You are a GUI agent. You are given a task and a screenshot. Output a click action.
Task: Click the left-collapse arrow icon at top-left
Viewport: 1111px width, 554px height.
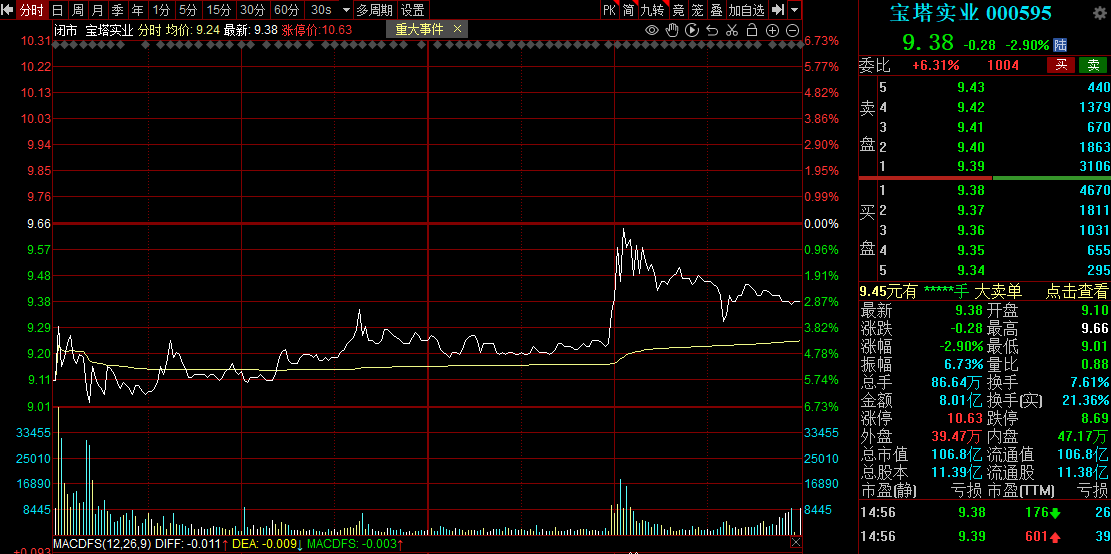click(9, 10)
